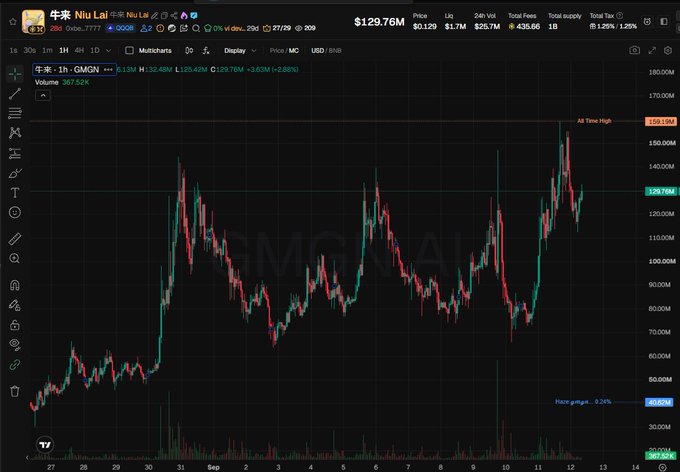
Task: Click the round globe-like icon in token row
Action: coord(172,28)
